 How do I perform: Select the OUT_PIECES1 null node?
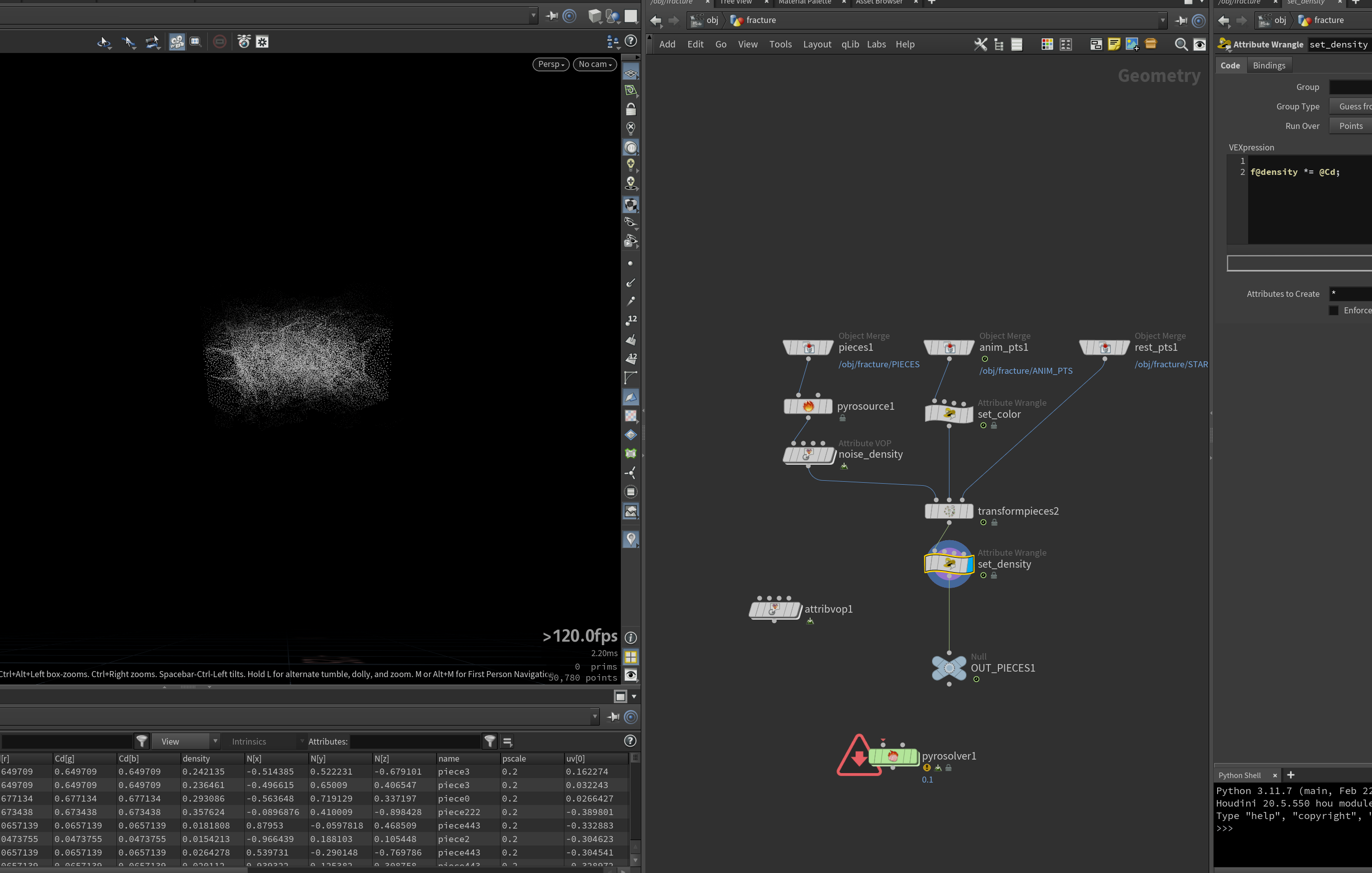coord(948,668)
